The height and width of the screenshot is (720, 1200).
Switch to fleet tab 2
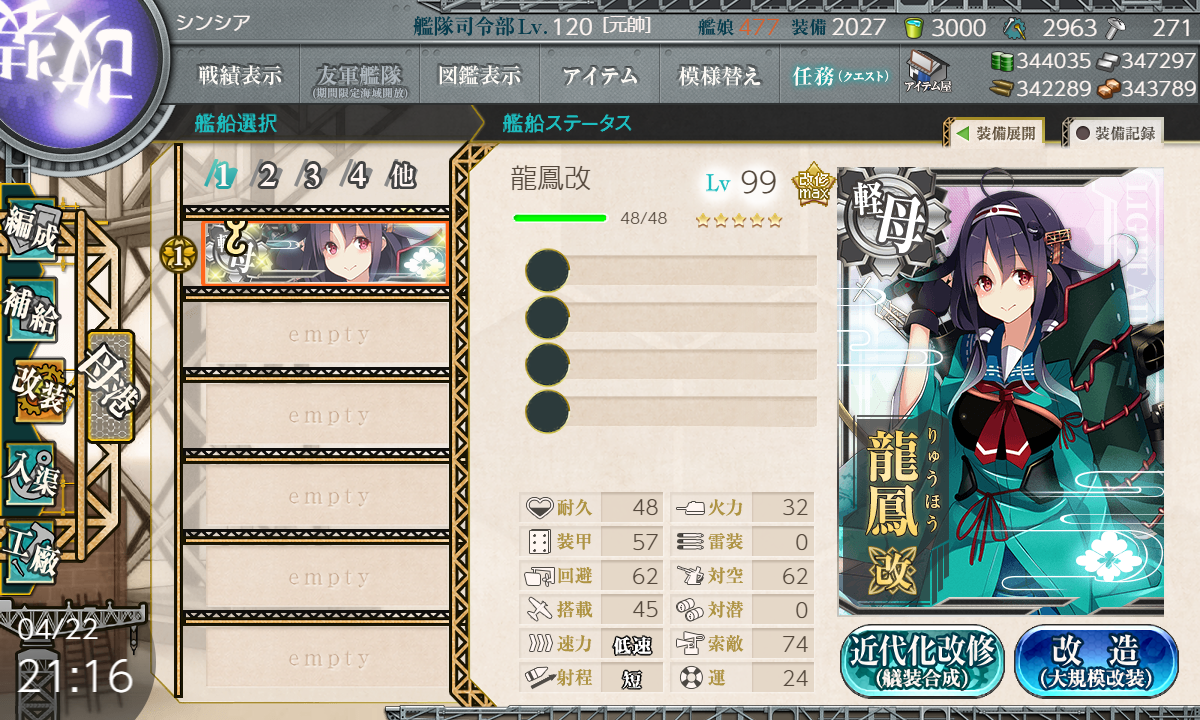(267, 177)
